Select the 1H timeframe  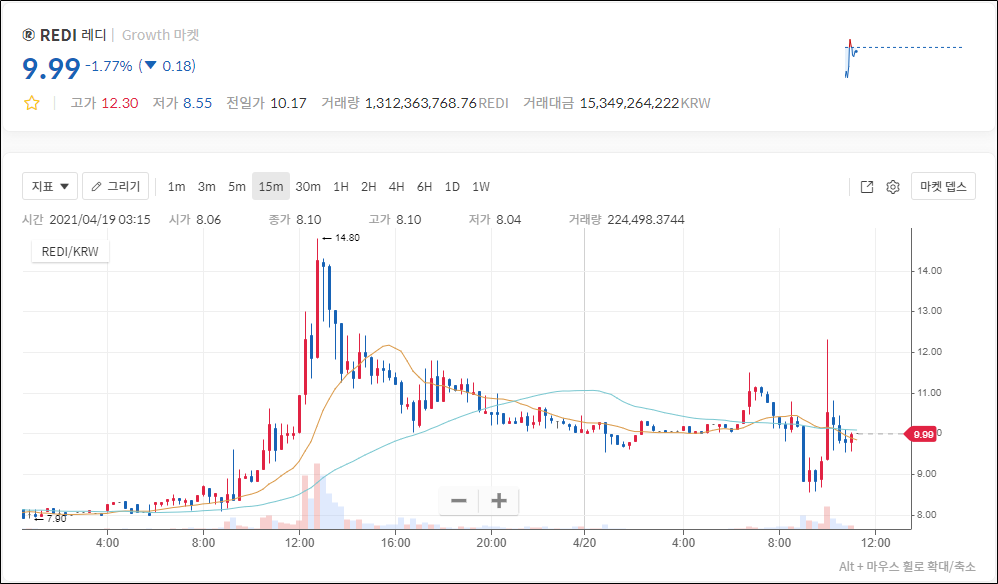point(341,187)
